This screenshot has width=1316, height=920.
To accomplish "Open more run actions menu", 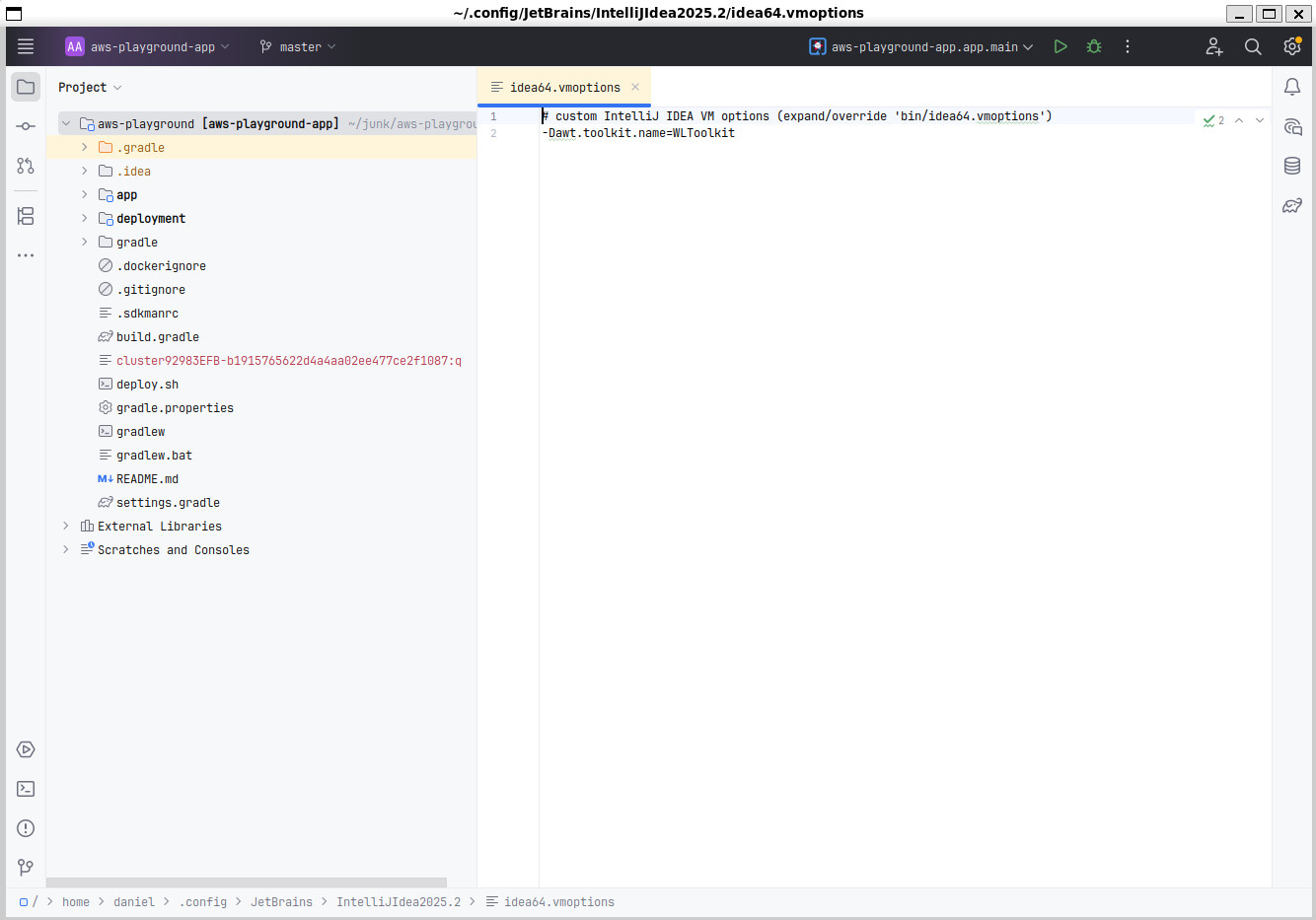I will pos(1128,46).
